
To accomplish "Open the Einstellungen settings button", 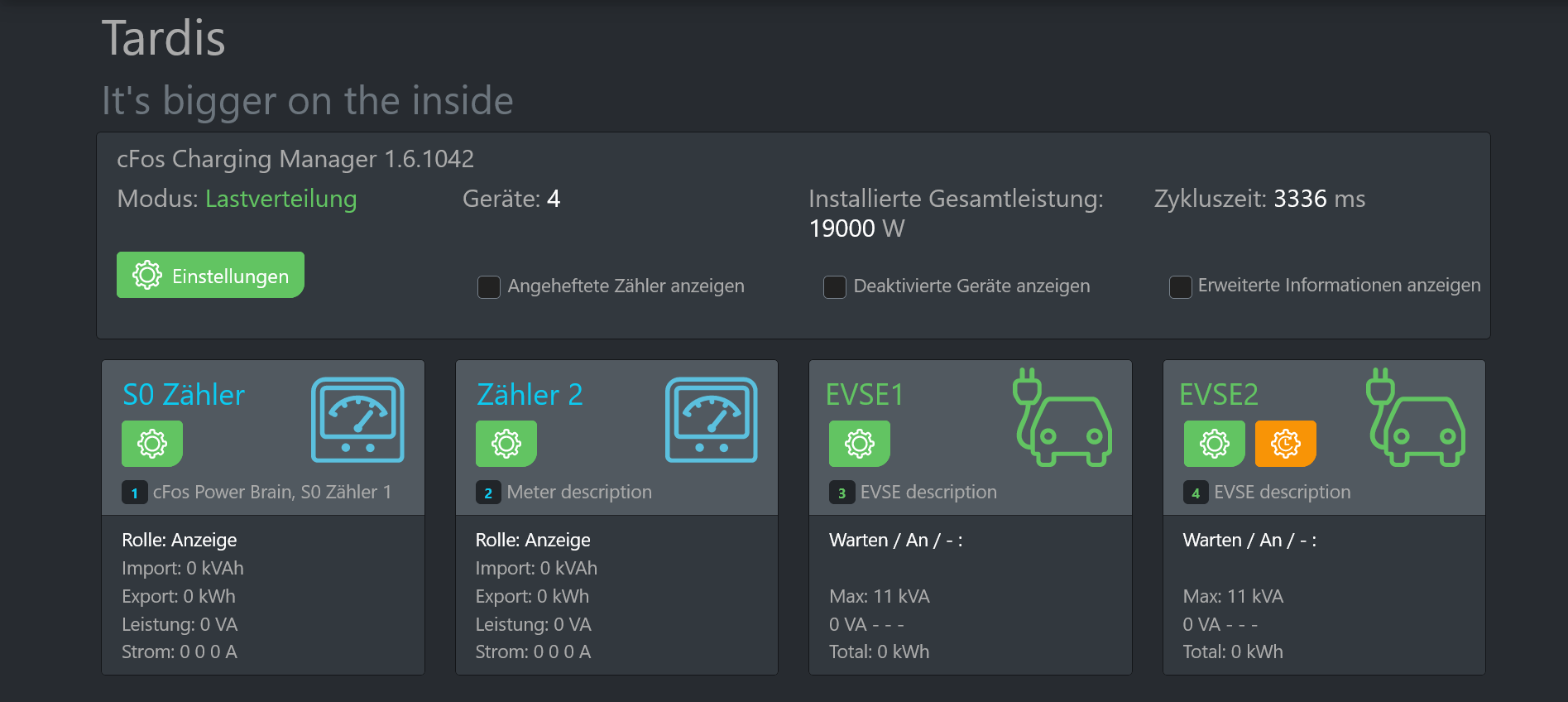I will click(x=210, y=275).
